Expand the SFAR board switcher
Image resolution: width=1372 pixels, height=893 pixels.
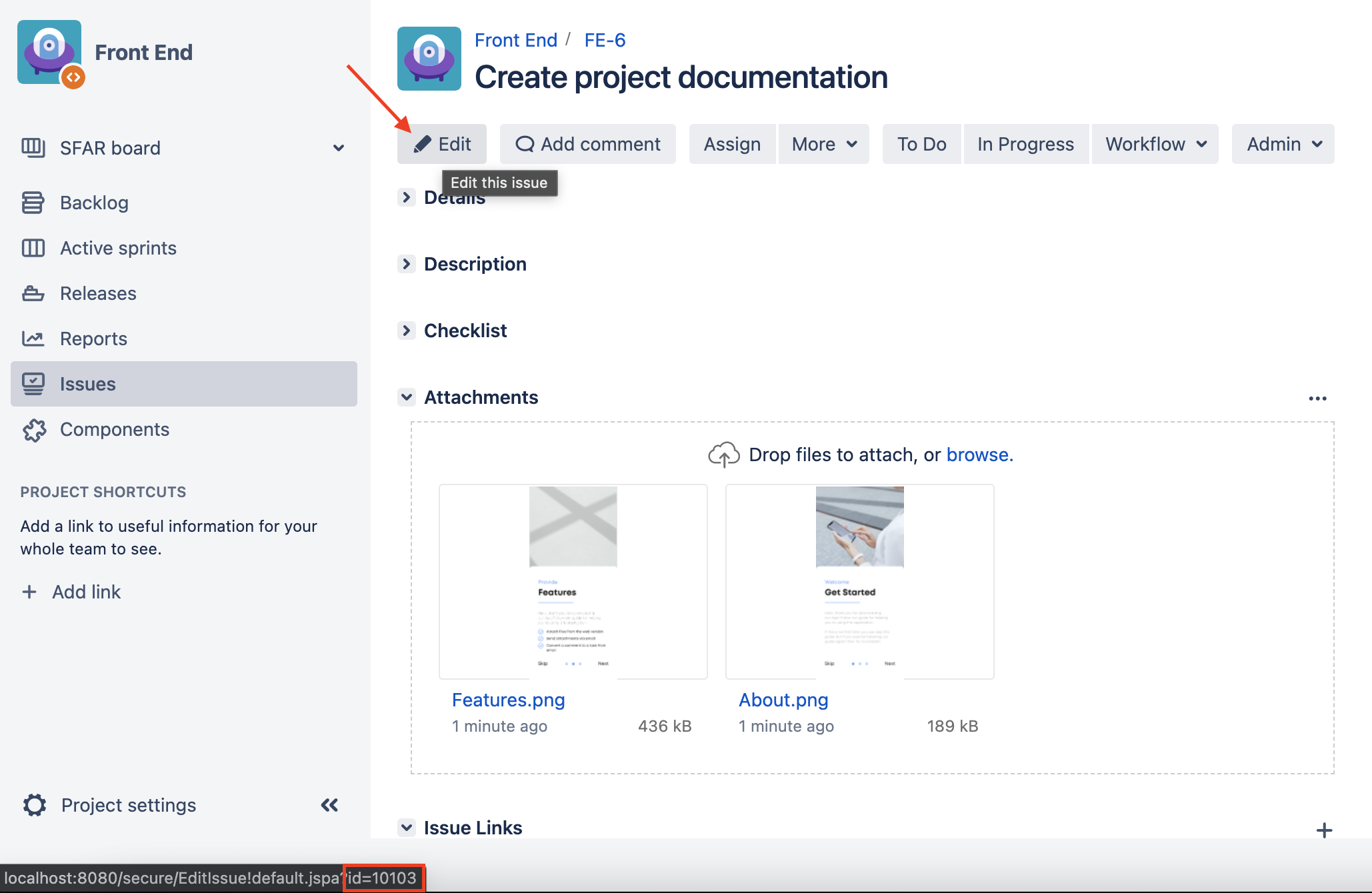click(339, 148)
